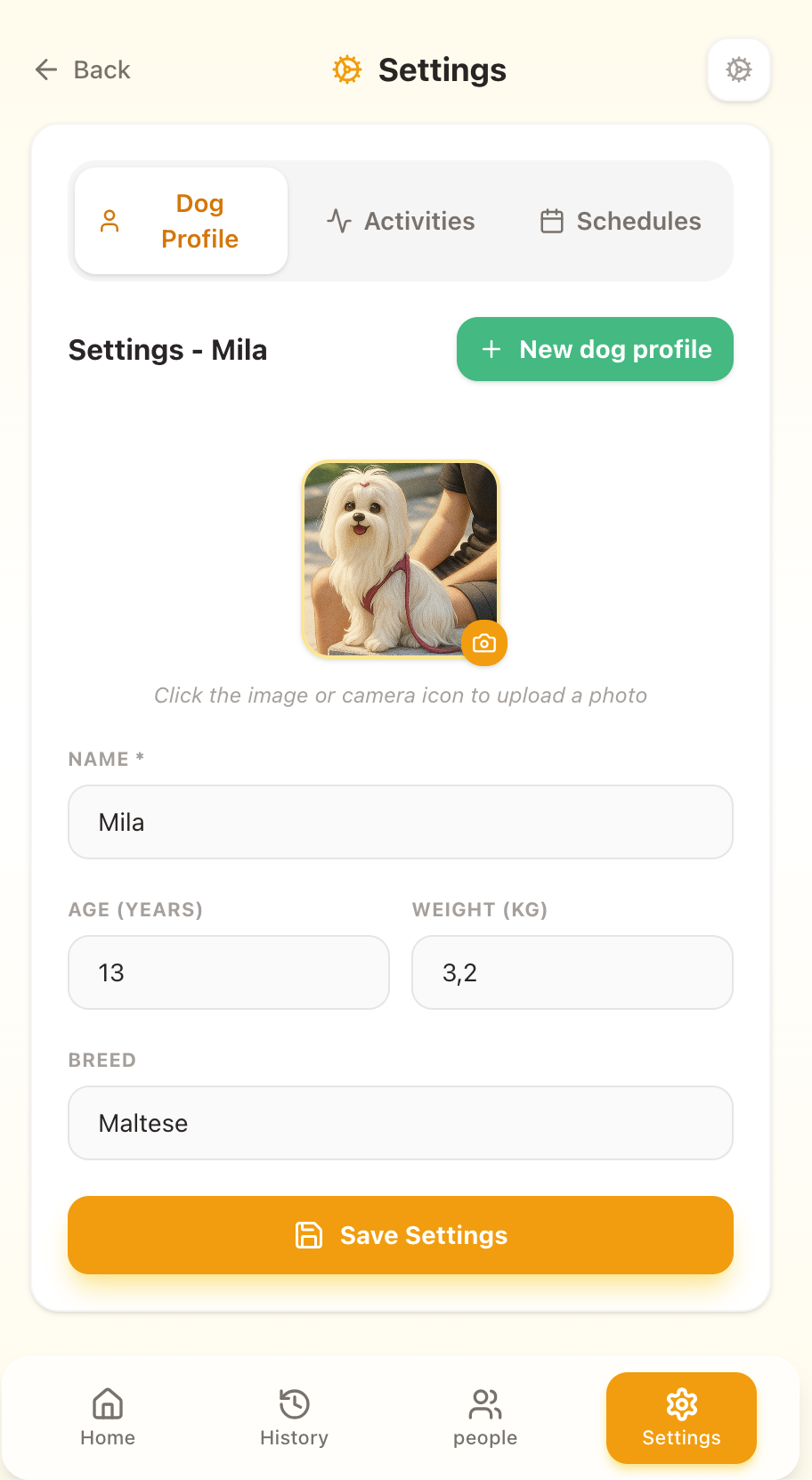Select the camera icon to upload a photo
812x1480 pixels.
click(483, 643)
